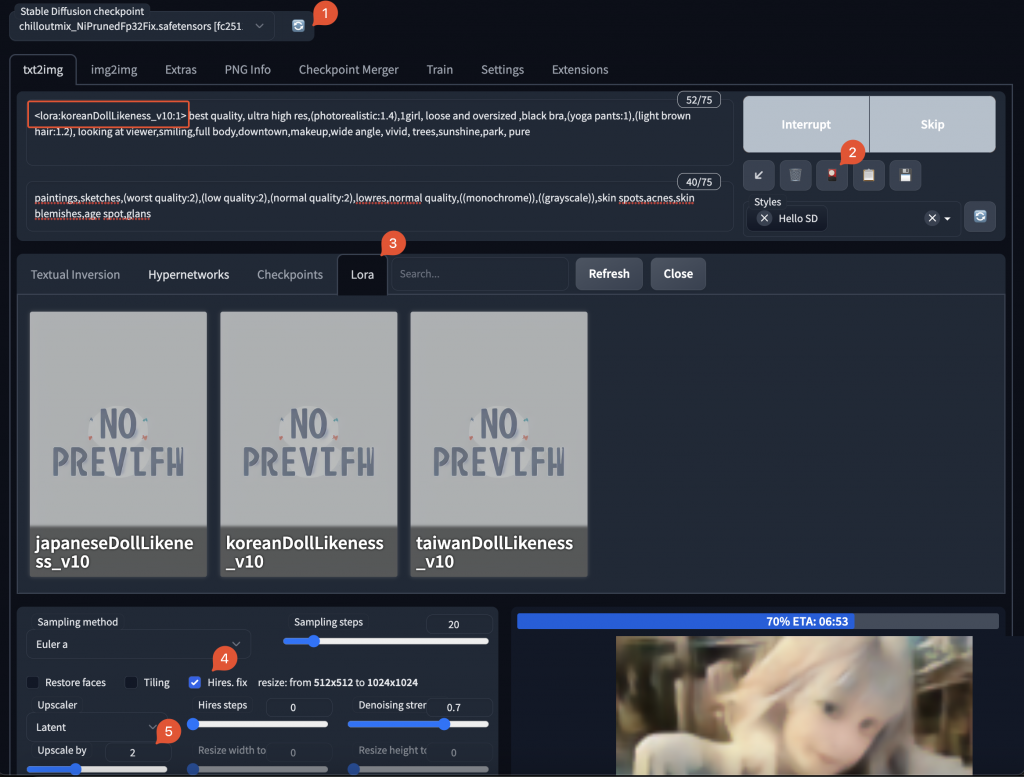
Task: Click the arrow icon to read last generation parameters
Action: click(758, 175)
